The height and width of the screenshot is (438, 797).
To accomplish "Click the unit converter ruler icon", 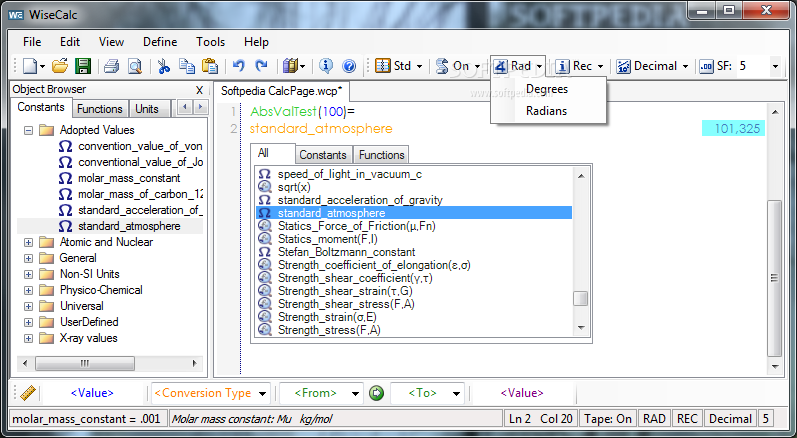I will (27, 393).
